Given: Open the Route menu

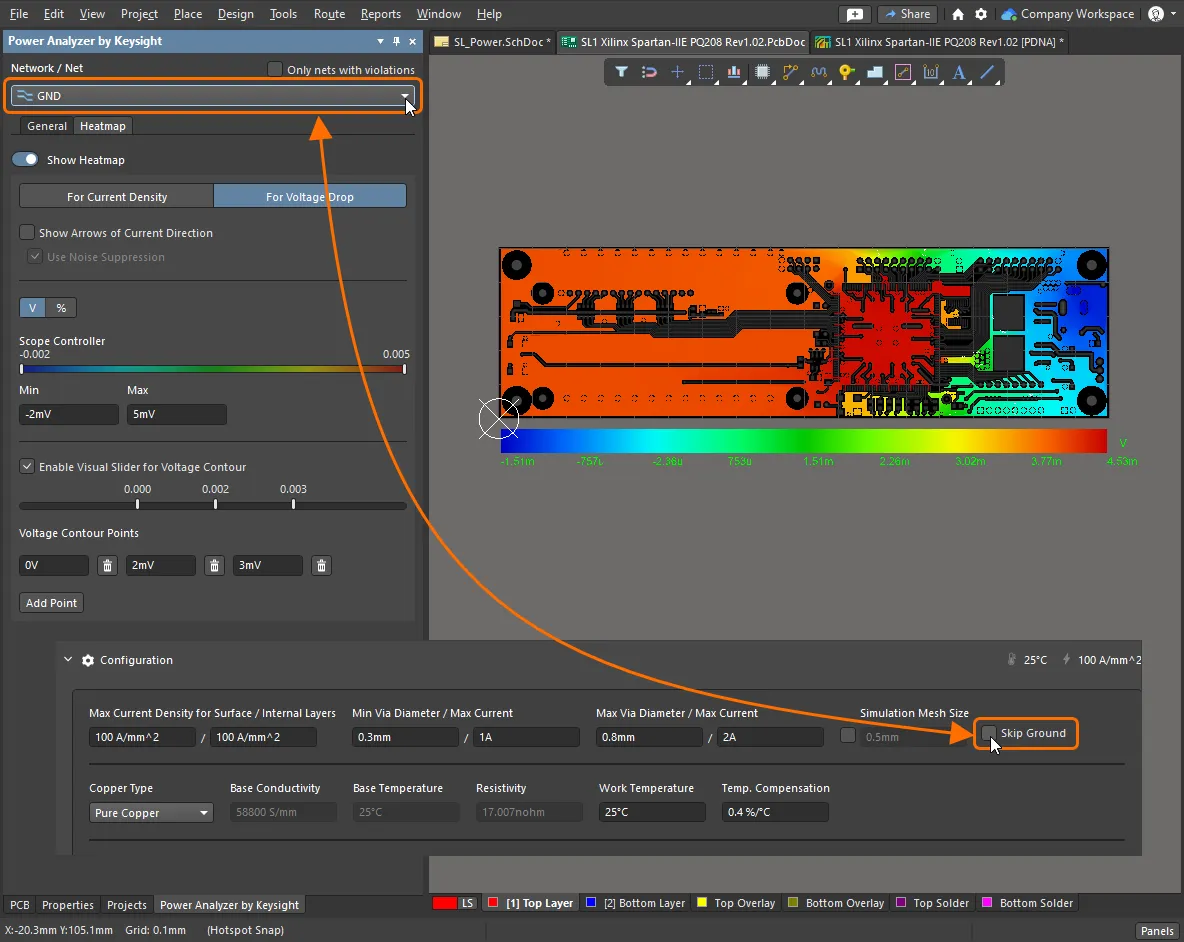Looking at the screenshot, I should point(329,14).
